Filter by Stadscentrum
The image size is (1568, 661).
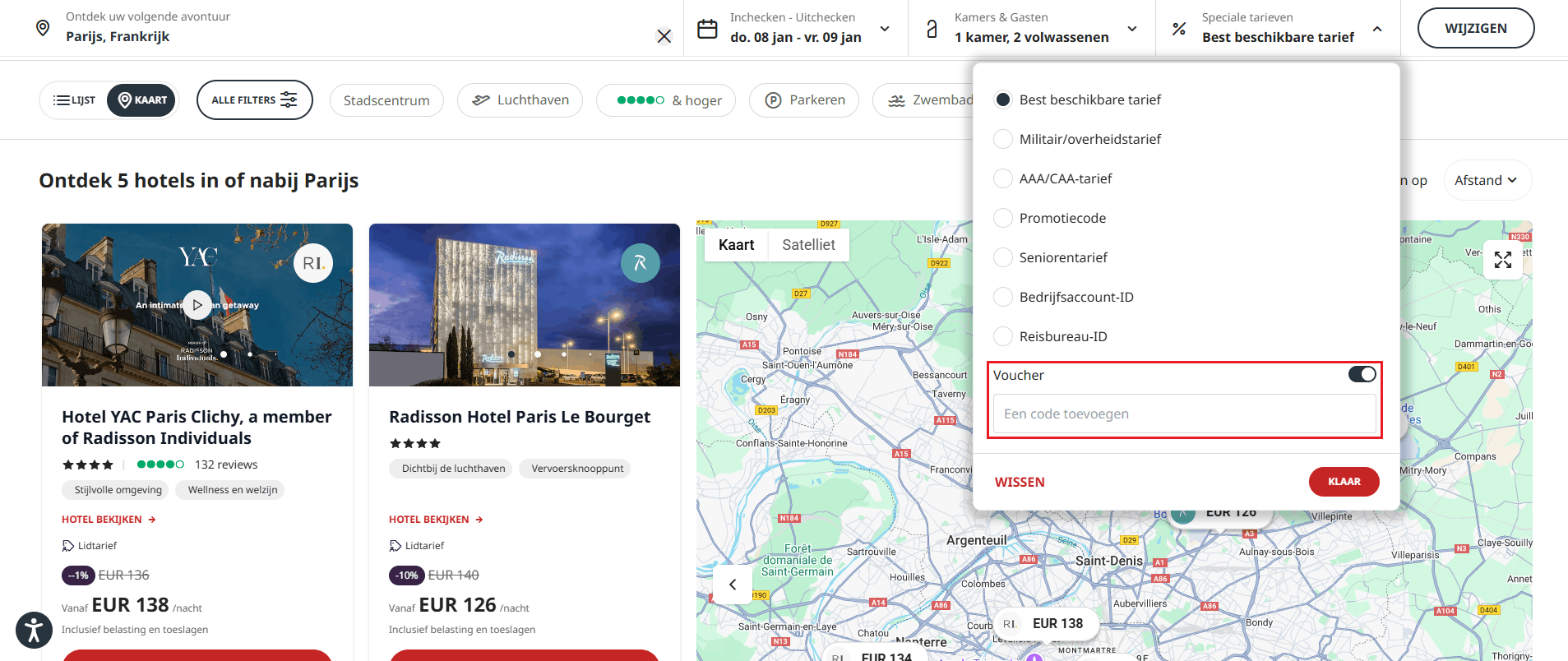[386, 100]
